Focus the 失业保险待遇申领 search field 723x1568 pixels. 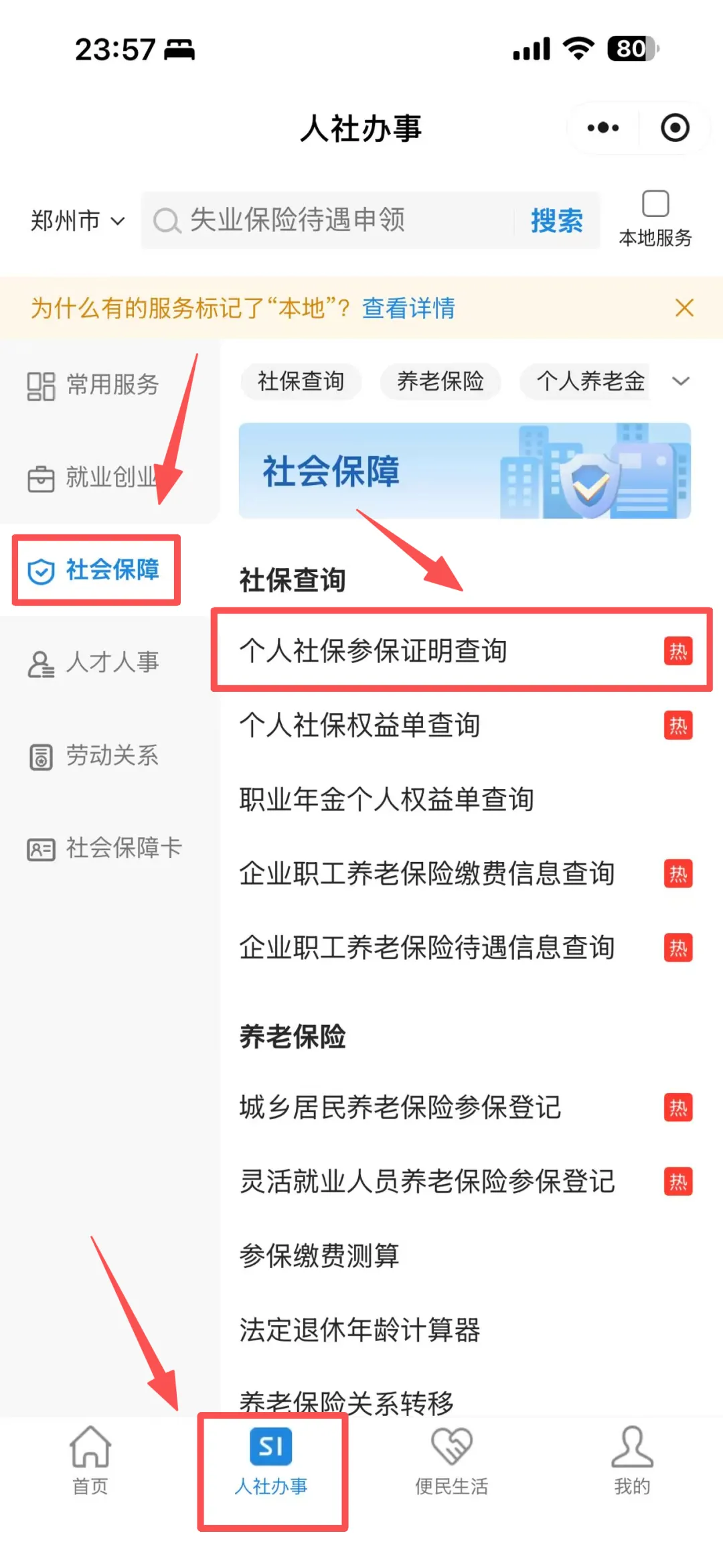pos(328,220)
